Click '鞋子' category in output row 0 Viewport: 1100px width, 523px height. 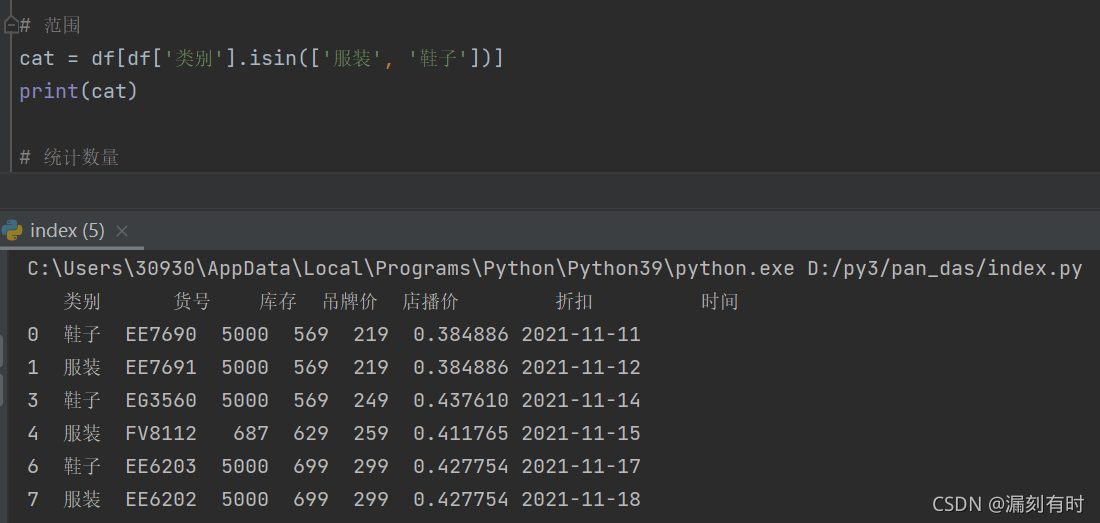[82, 334]
